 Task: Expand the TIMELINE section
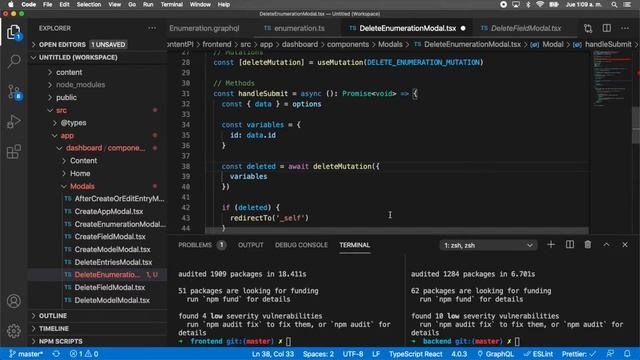point(98,329)
